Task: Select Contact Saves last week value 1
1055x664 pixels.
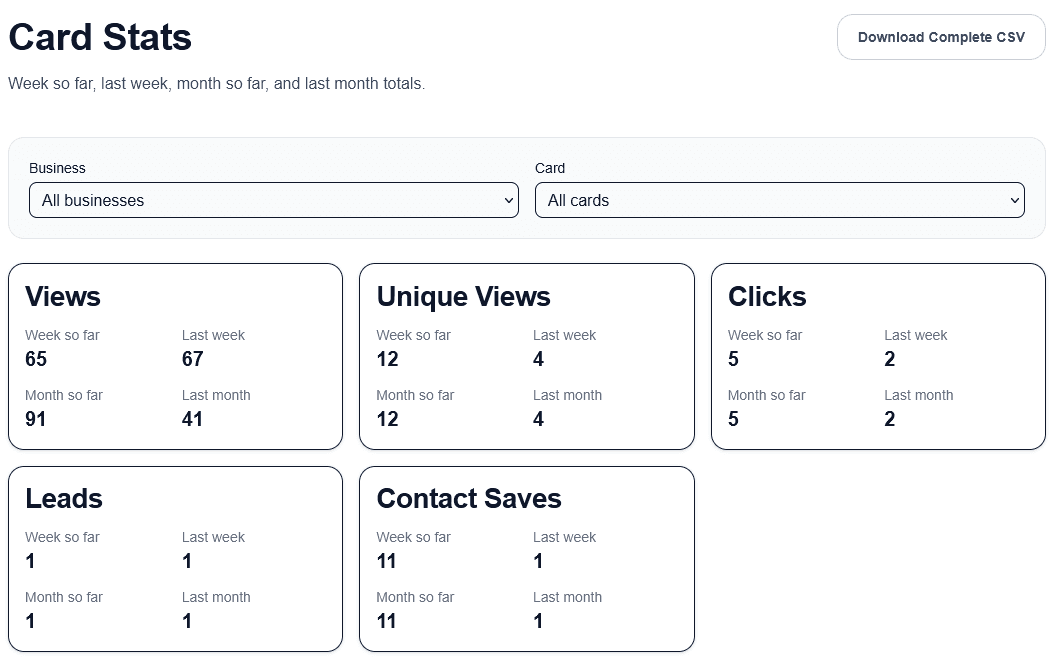Action: point(538,561)
